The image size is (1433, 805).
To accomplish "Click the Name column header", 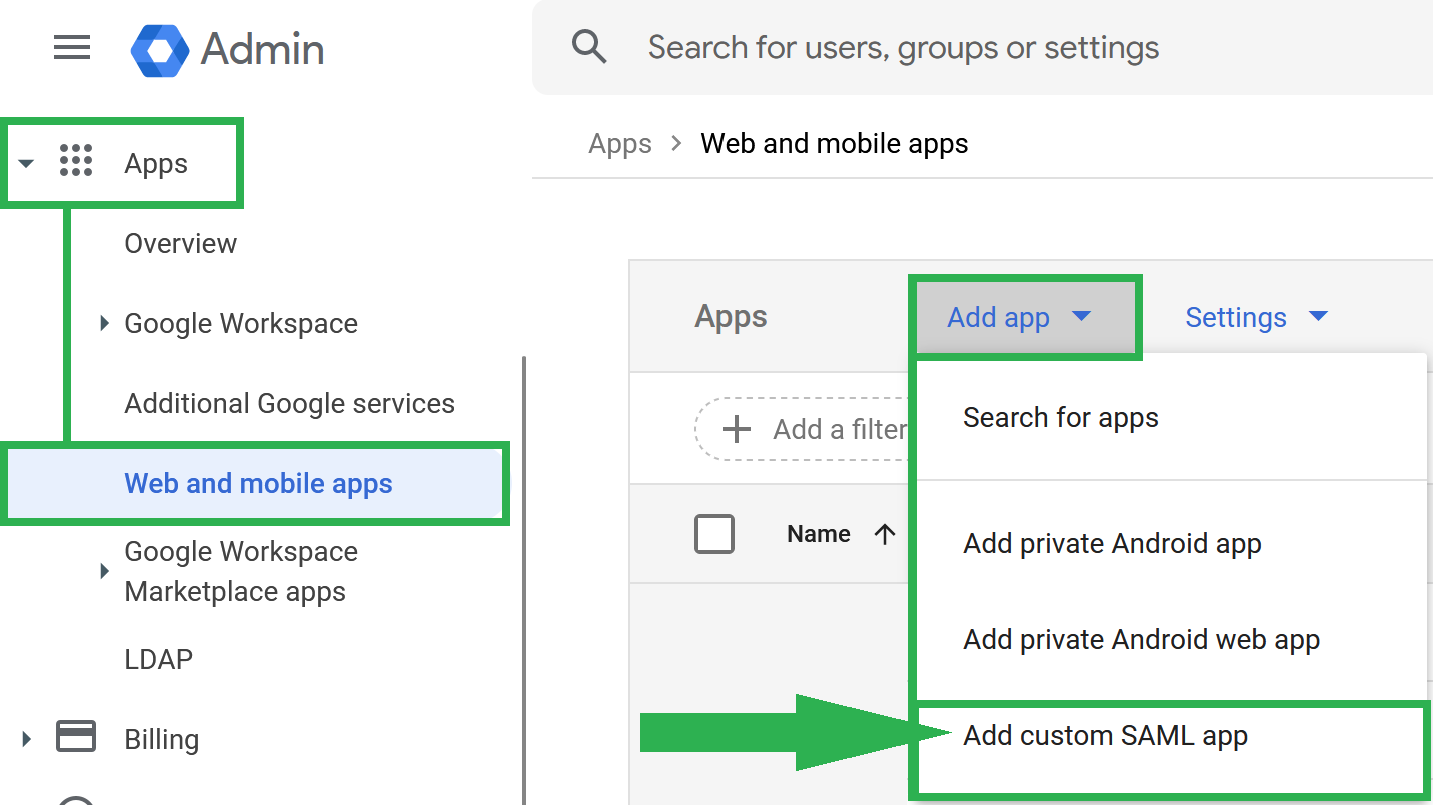I will pyautogui.click(x=818, y=534).
